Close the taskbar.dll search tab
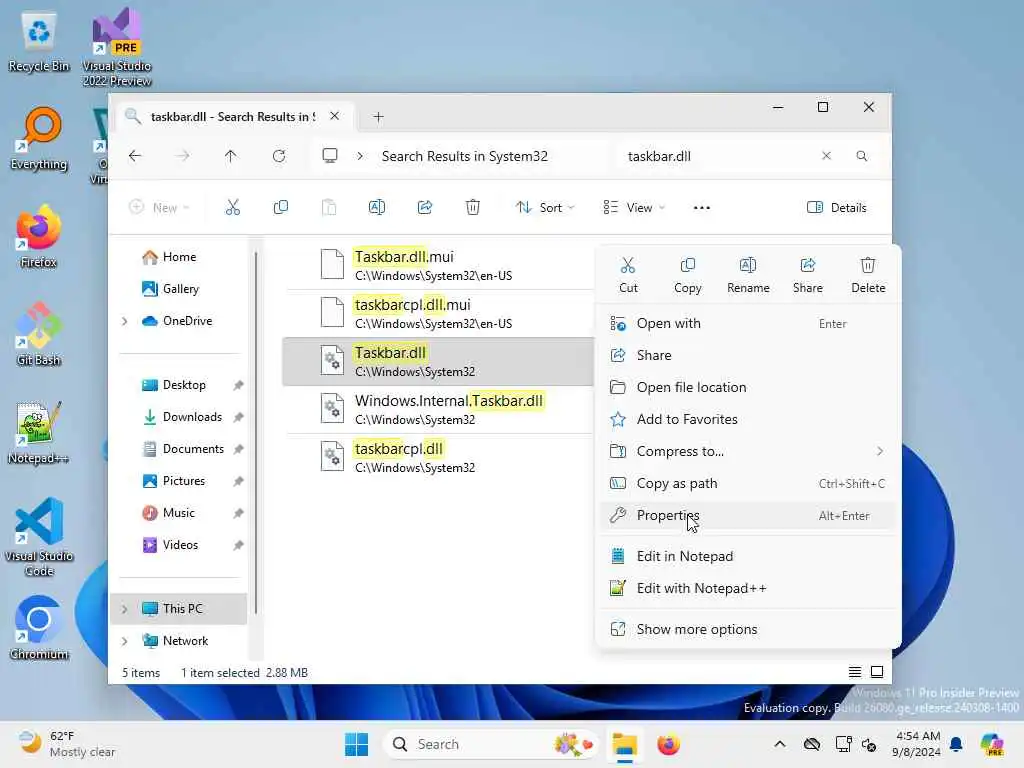Image resolution: width=1024 pixels, height=768 pixels. pos(334,116)
